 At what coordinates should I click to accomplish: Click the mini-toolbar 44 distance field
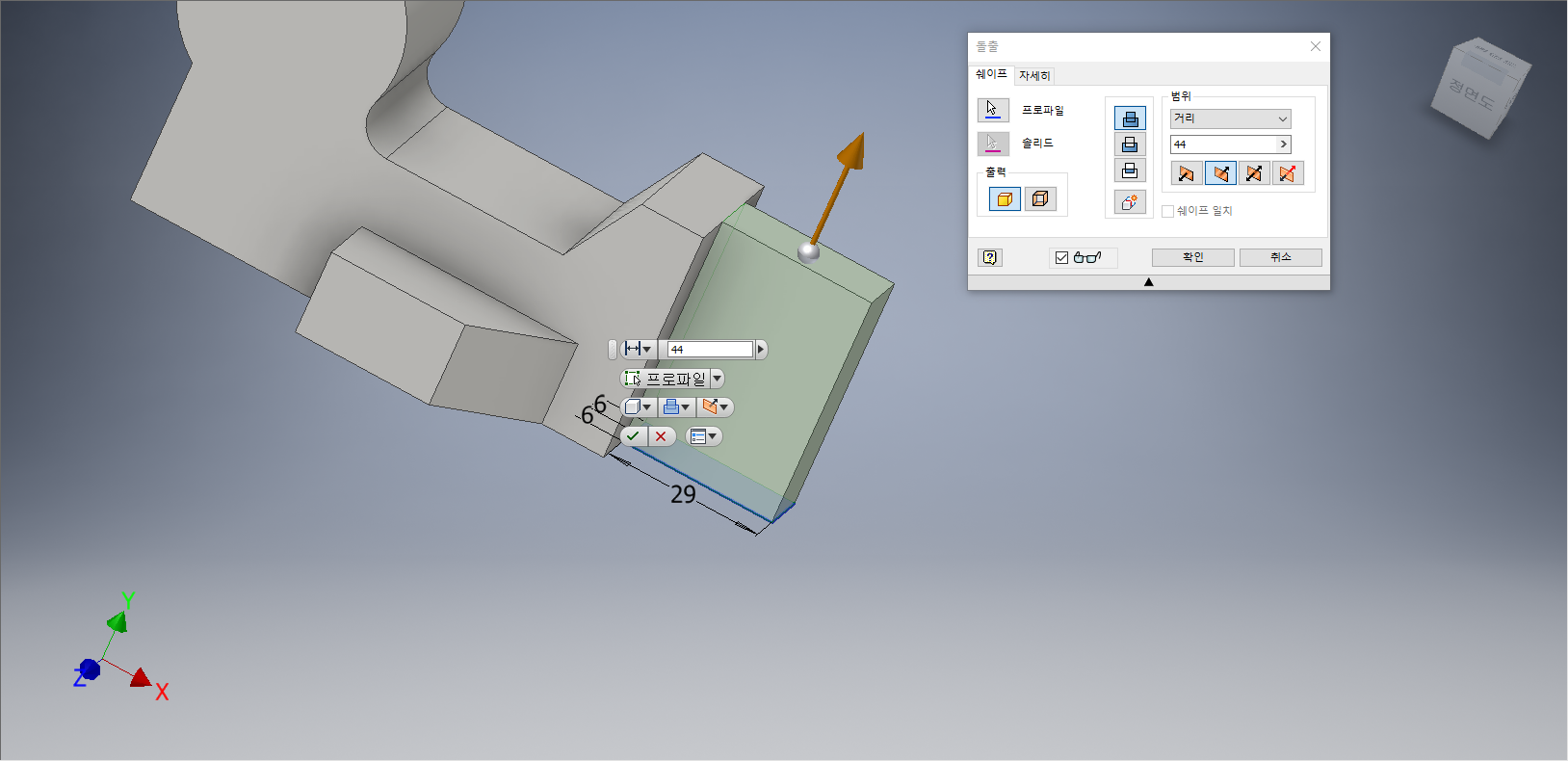pos(711,349)
